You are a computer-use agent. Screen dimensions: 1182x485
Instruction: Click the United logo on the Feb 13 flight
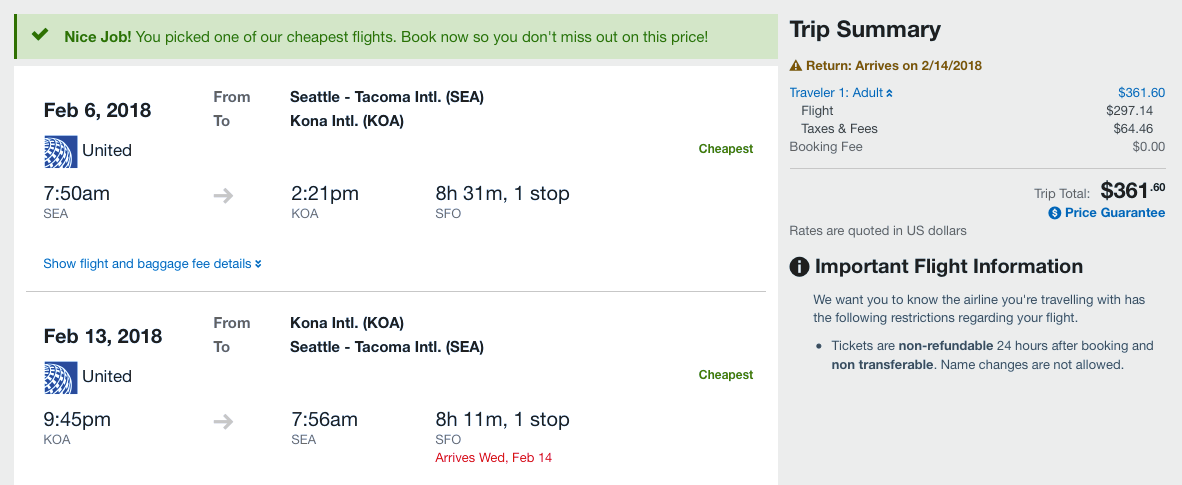[x=59, y=377]
